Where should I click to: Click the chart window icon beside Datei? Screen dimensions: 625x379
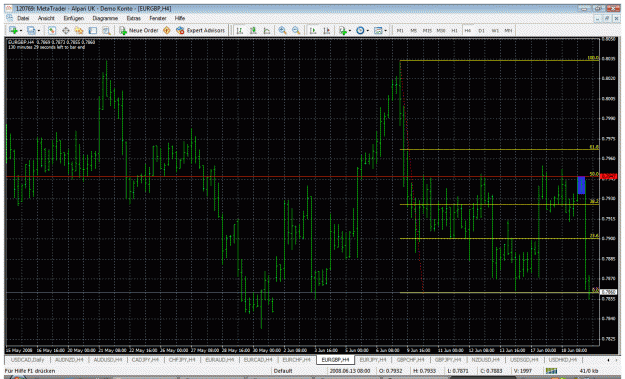9,18
